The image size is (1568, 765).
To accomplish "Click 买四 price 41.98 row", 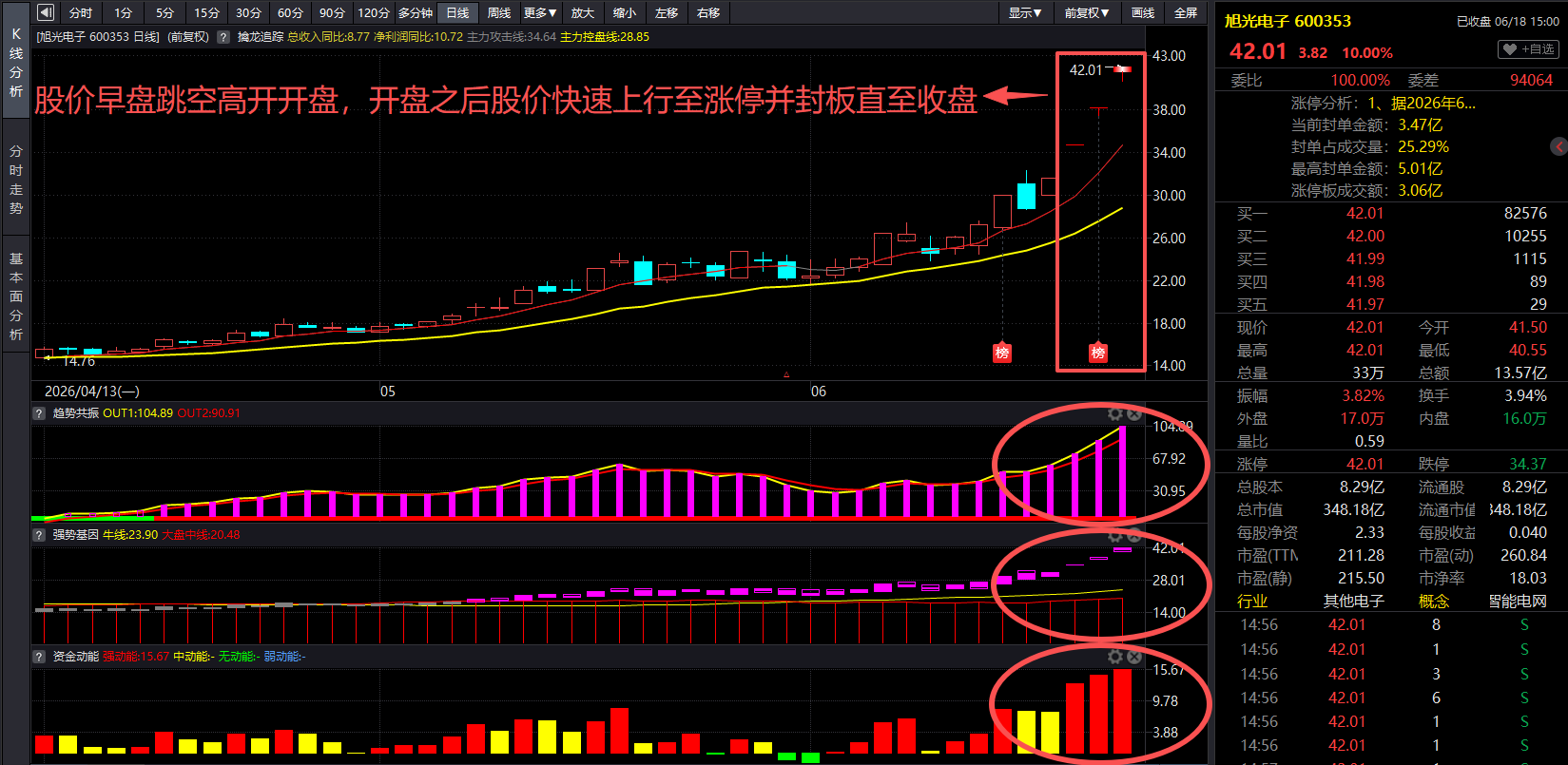I will 1391,281.
